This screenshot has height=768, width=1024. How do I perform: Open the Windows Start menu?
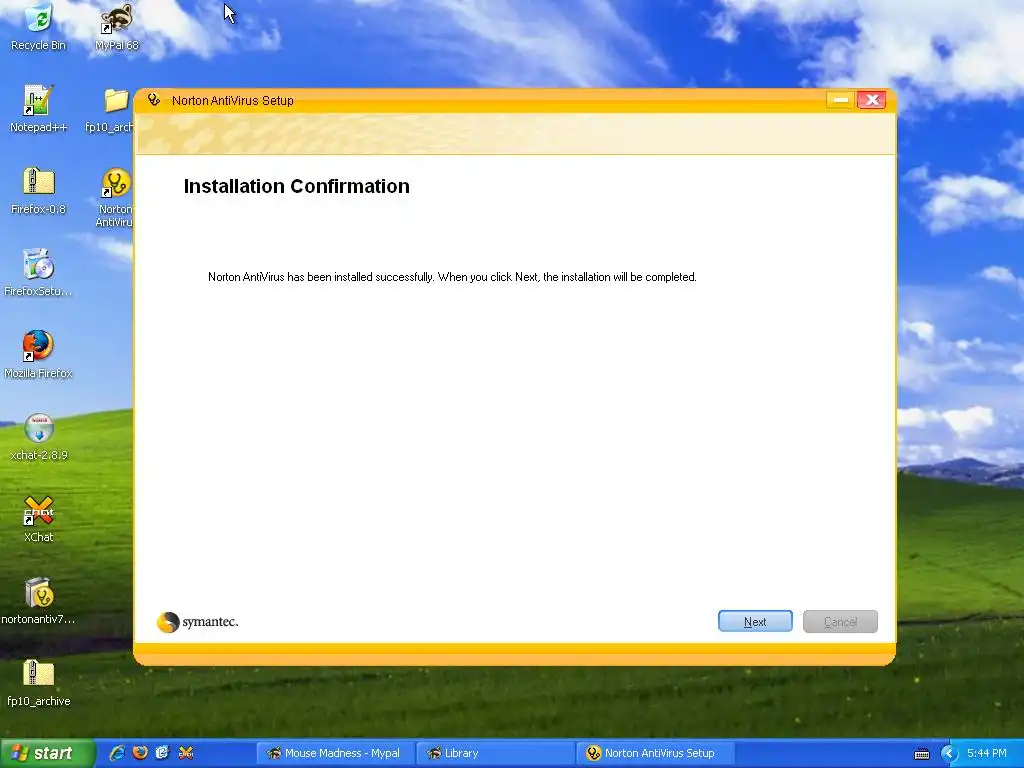(46, 753)
